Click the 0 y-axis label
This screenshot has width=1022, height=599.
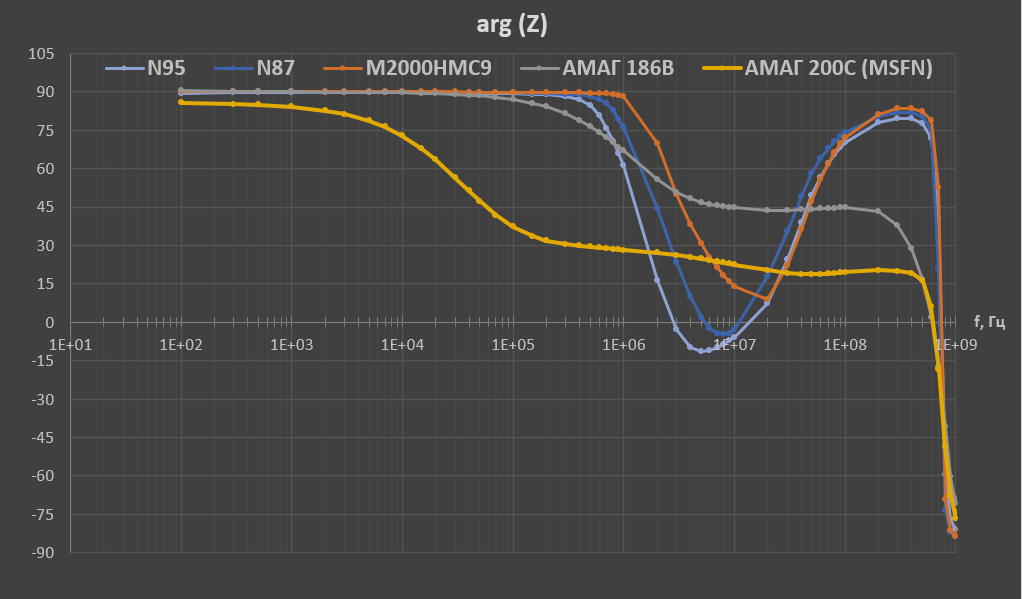(50, 323)
